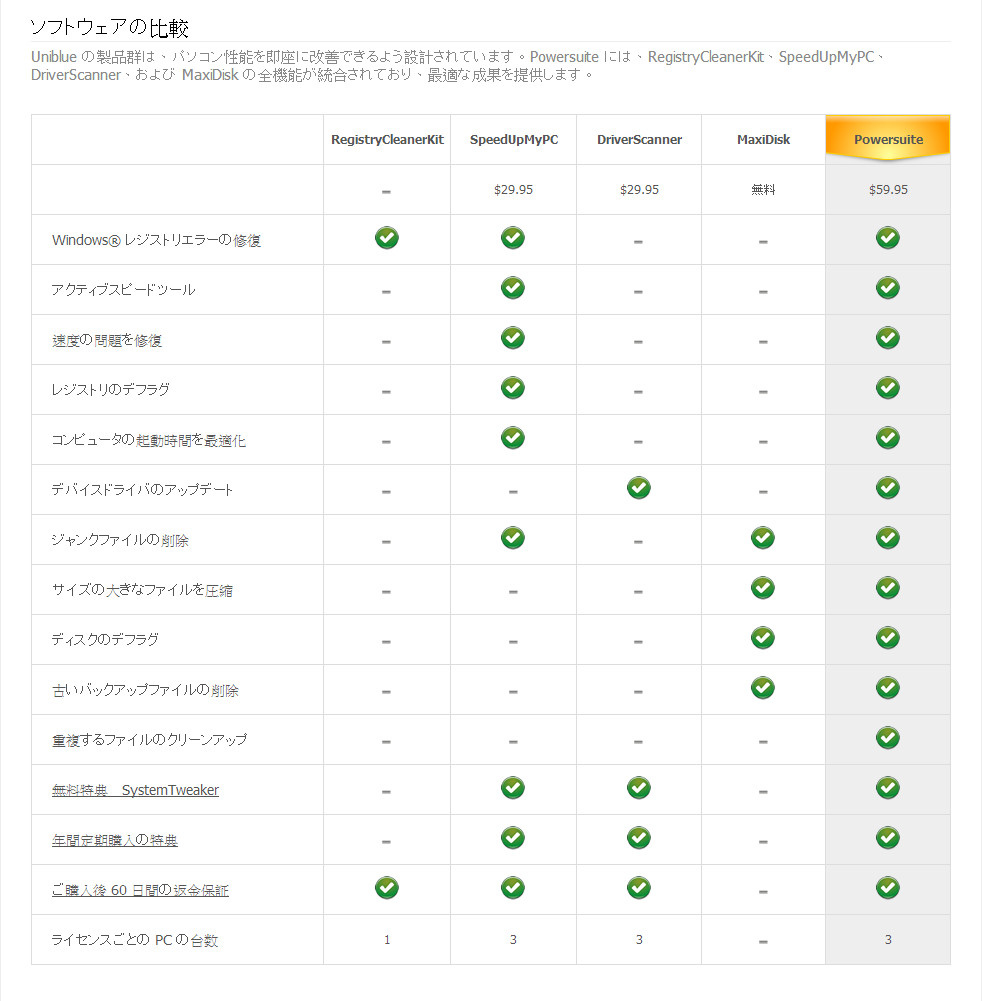
Task: Click the $59.95 Powersuite price
Action: 888,190
